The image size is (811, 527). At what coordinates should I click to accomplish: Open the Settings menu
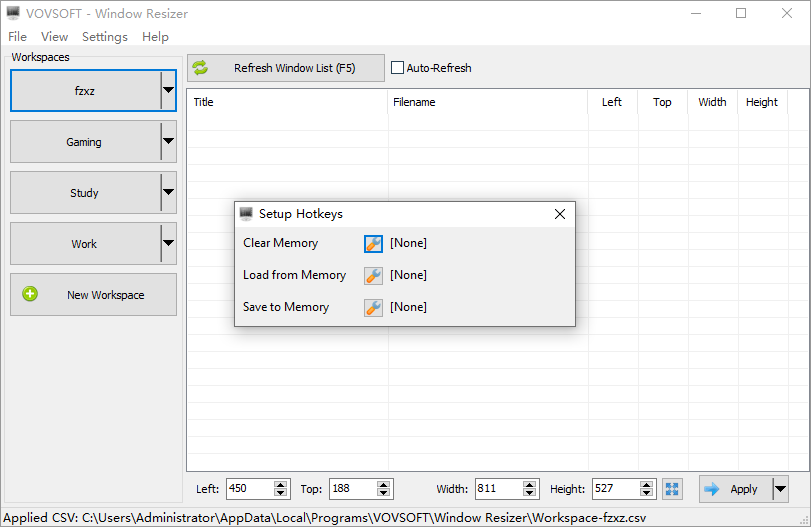pos(104,37)
